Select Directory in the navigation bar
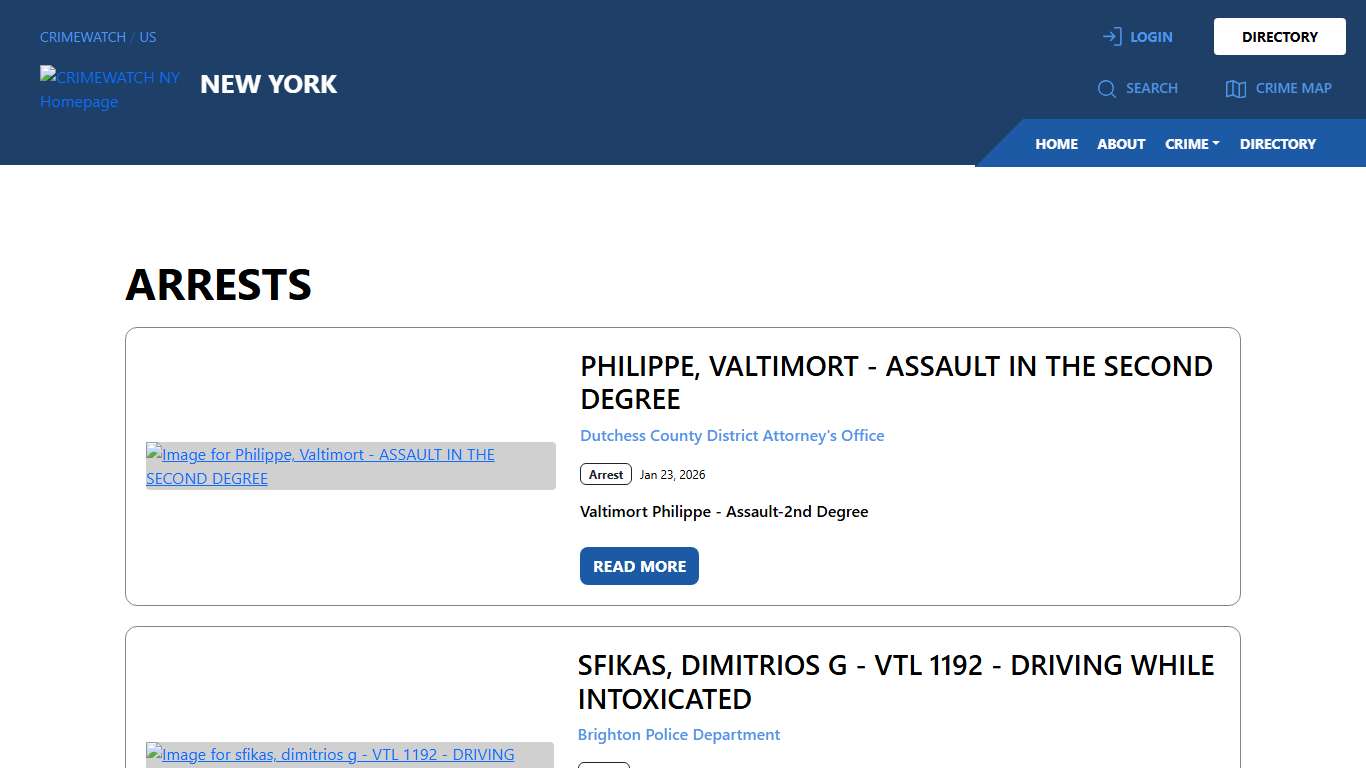 click(1277, 144)
